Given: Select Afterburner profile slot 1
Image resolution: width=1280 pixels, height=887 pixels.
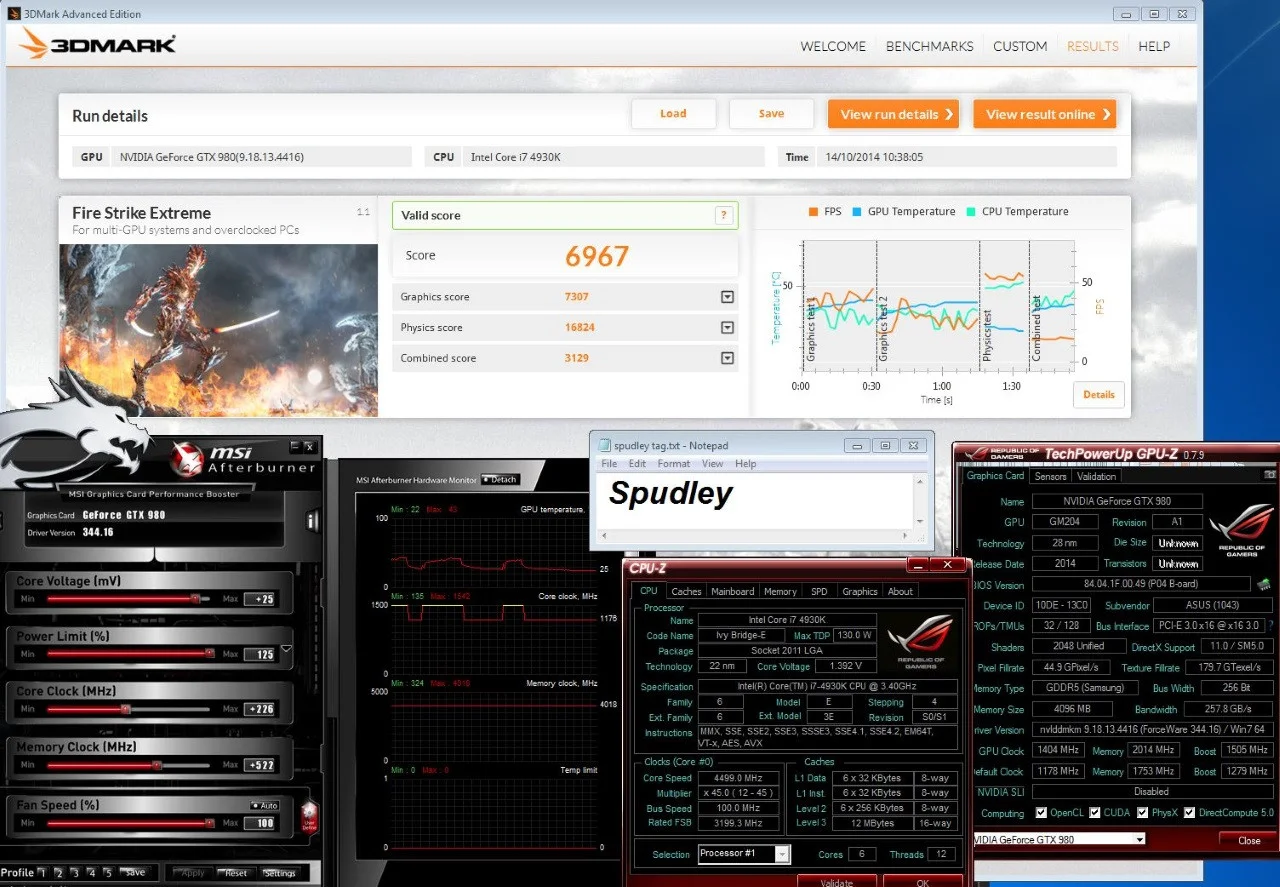Looking at the screenshot, I should pyautogui.click(x=44, y=873).
